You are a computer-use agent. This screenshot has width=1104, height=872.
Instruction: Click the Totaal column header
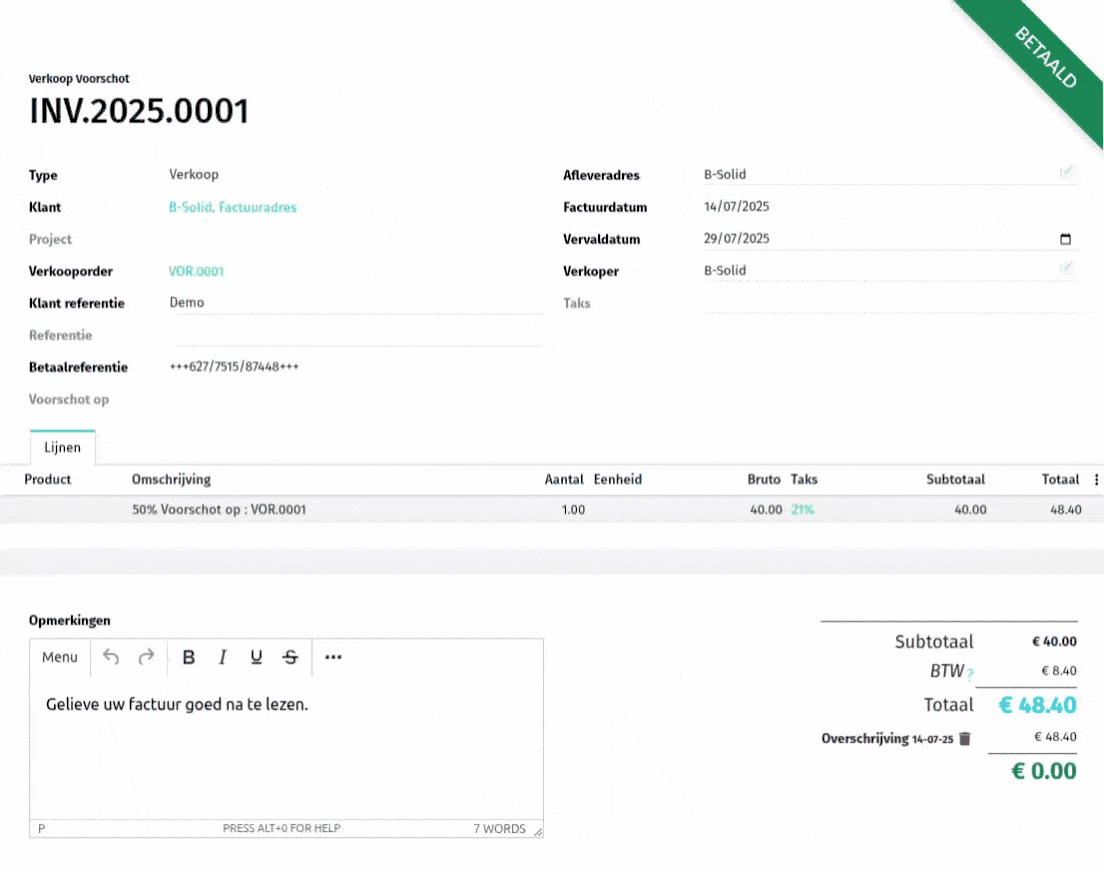coord(1060,480)
